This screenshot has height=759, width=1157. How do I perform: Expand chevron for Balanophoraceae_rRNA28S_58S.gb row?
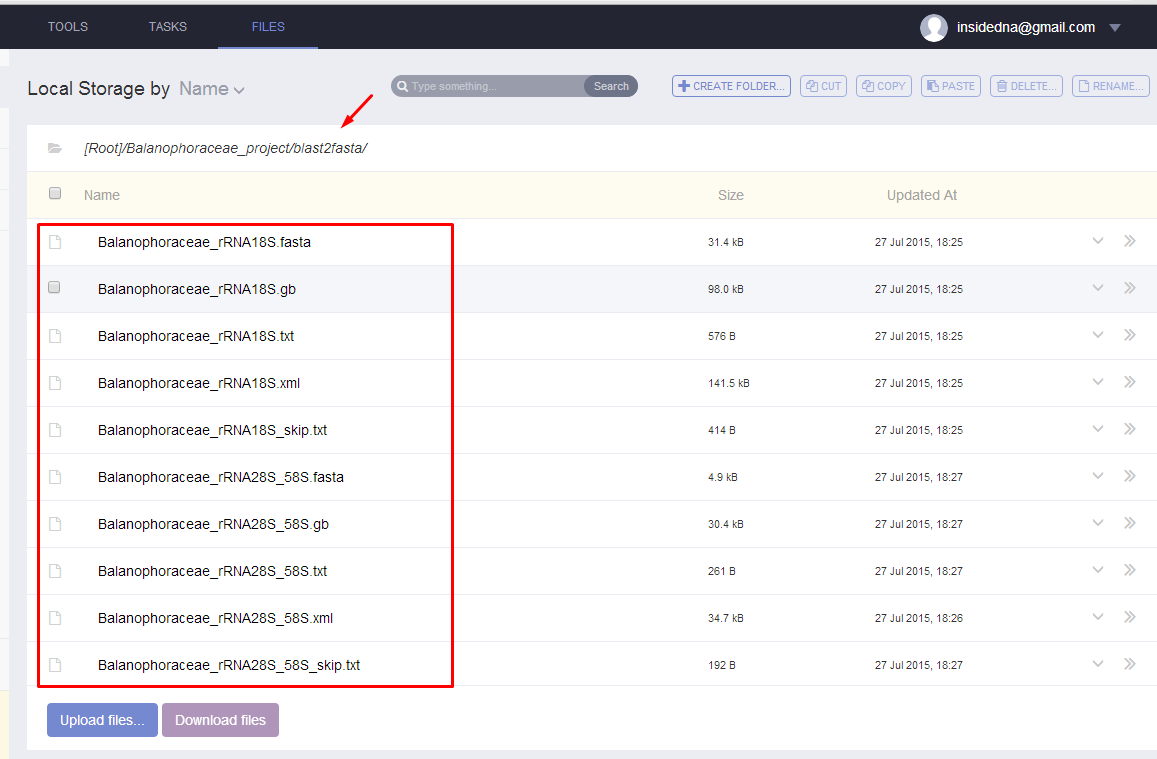(x=1098, y=523)
